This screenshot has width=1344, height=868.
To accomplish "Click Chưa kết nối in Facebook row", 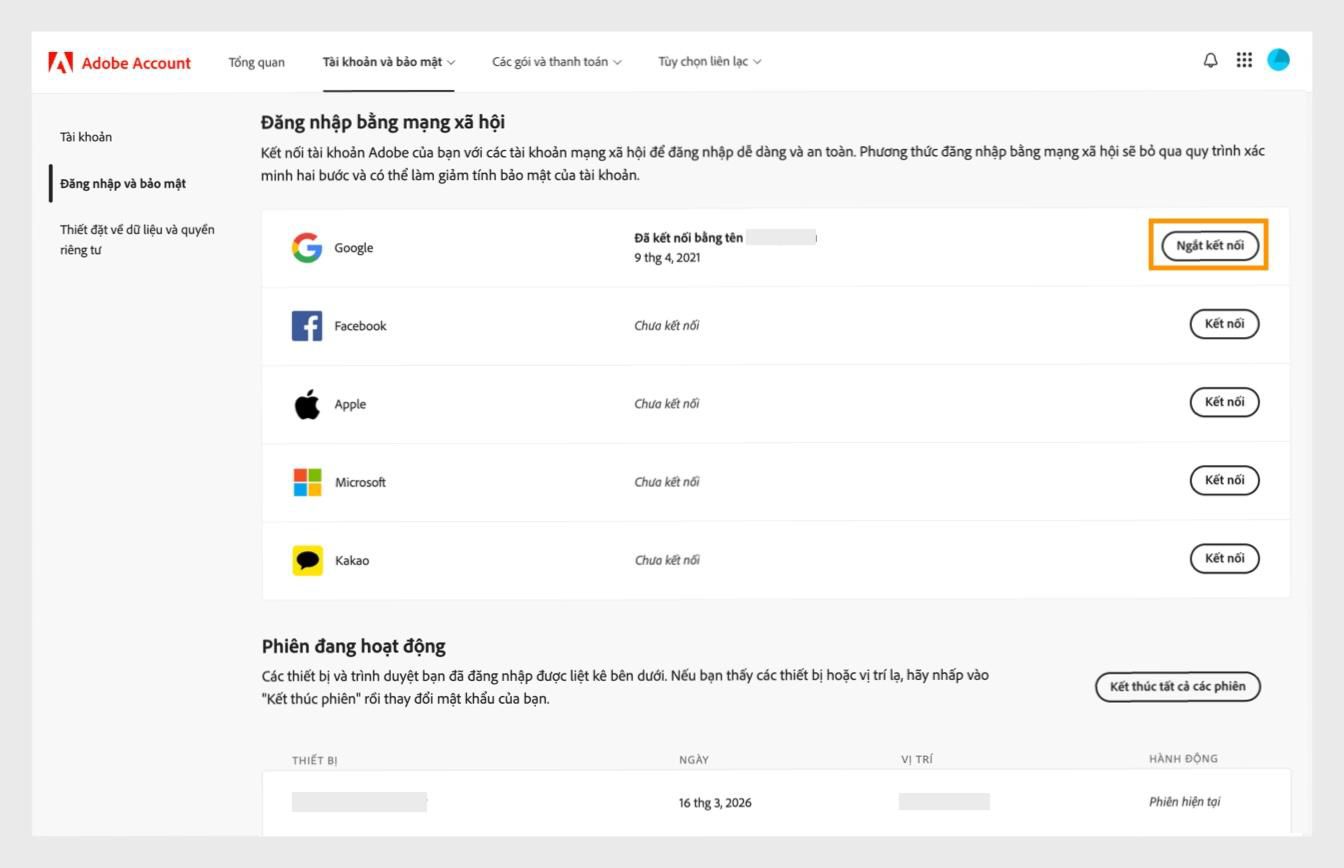I will 667,326.
